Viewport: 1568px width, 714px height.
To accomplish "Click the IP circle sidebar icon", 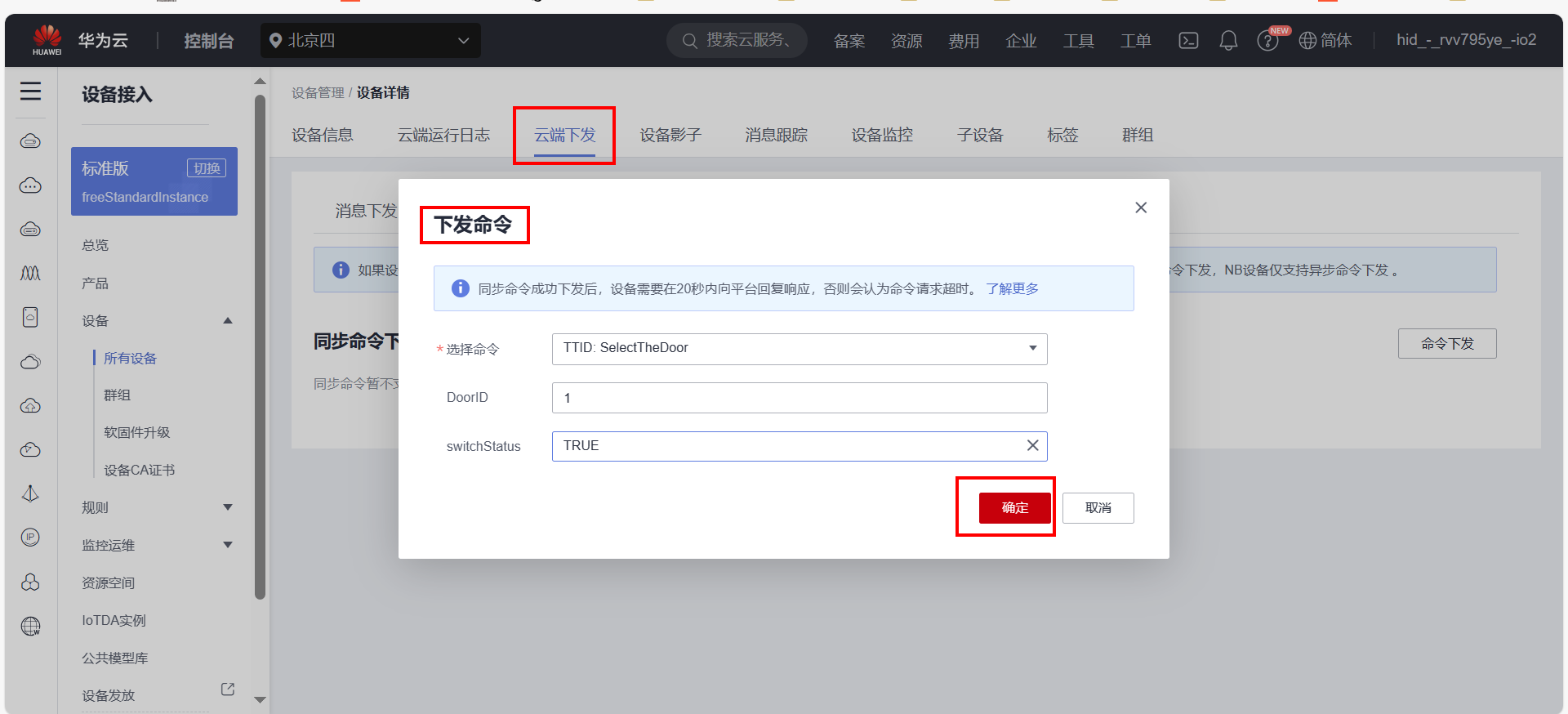I will click(30, 537).
